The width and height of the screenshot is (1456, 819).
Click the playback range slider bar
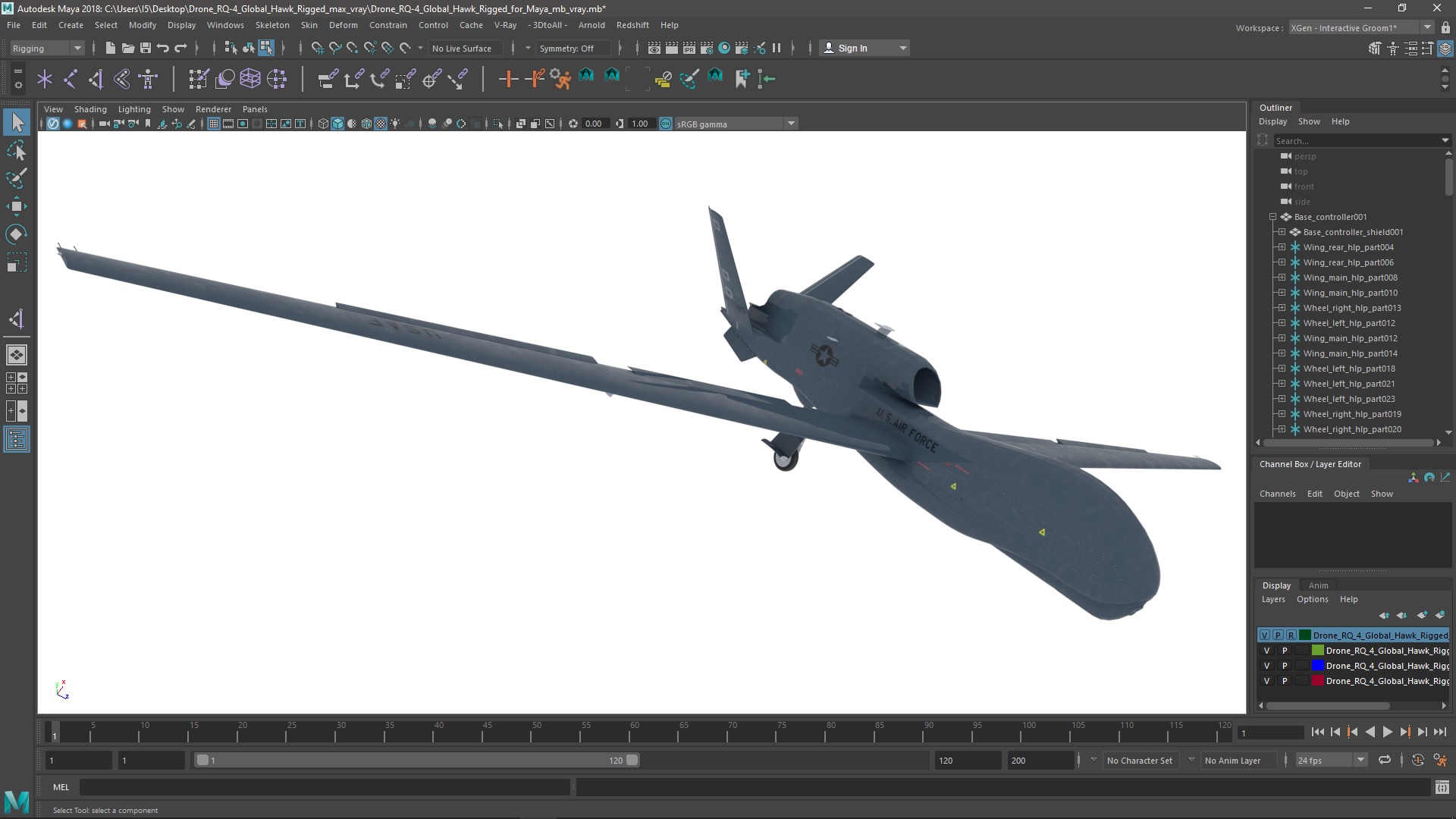click(x=417, y=760)
